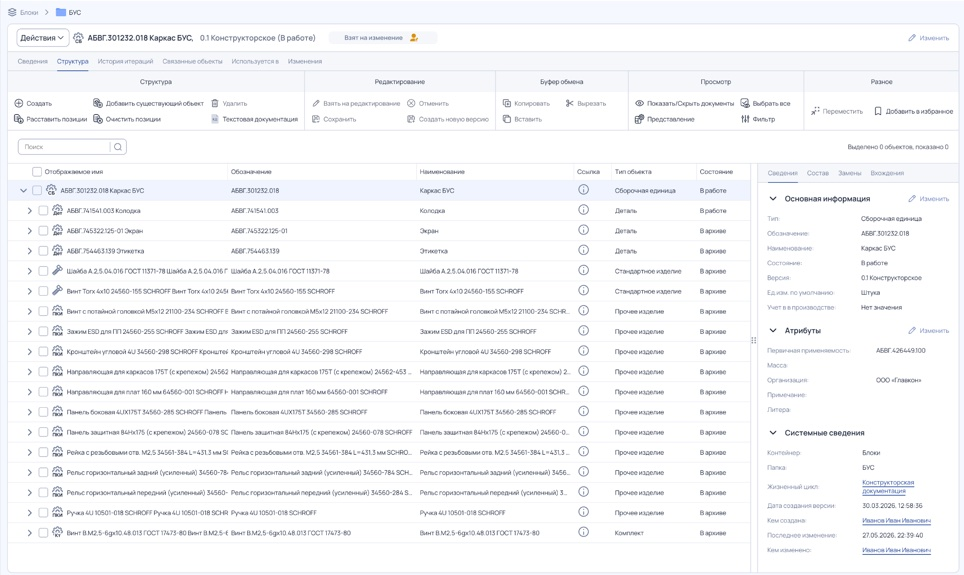Open the Состав tab in side panel
Image resolution: width=964 pixels, height=575 pixels.
point(818,173)
